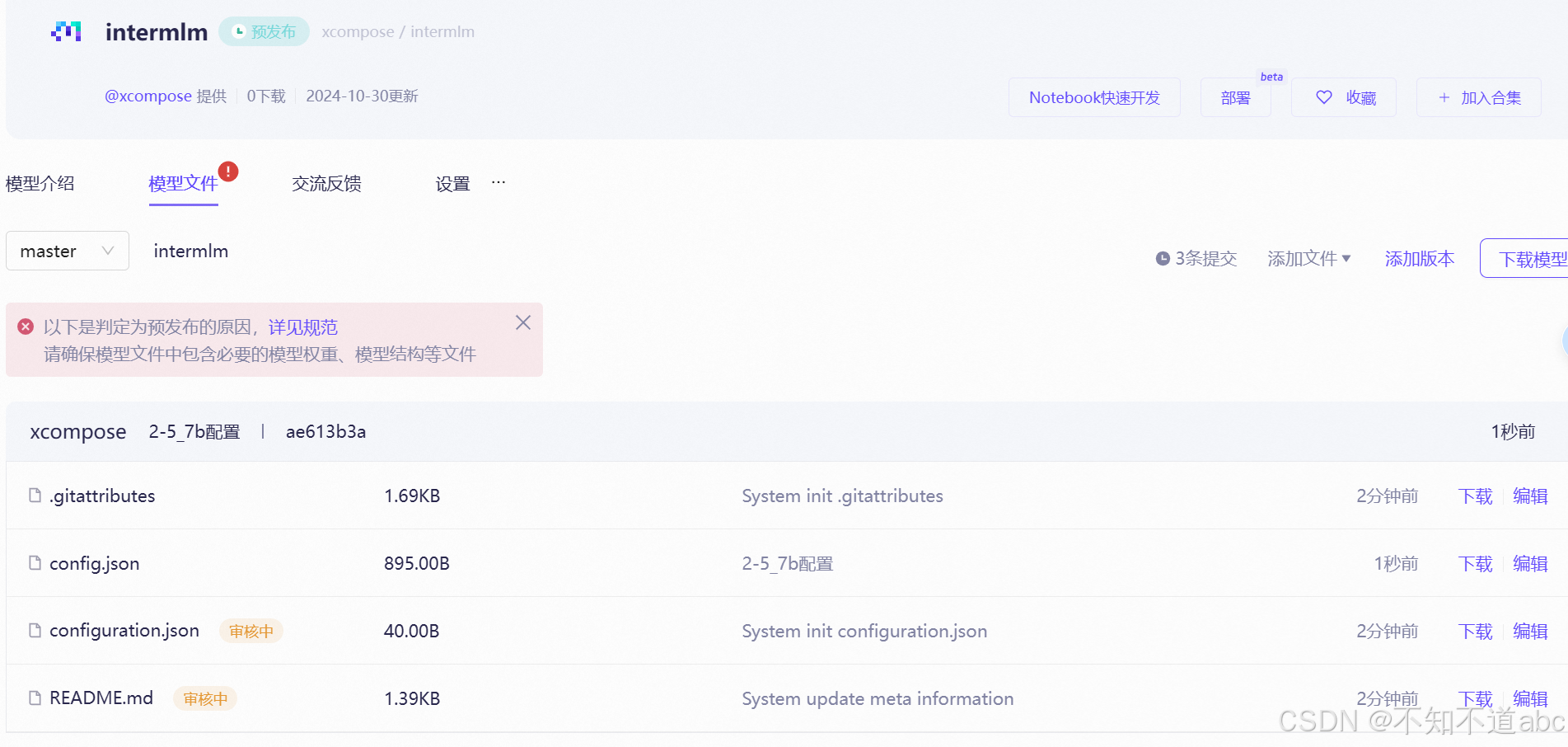The image size is (1568, 747).
Task: View 3条提交 commit history
Action: (x=1196, y=259)
